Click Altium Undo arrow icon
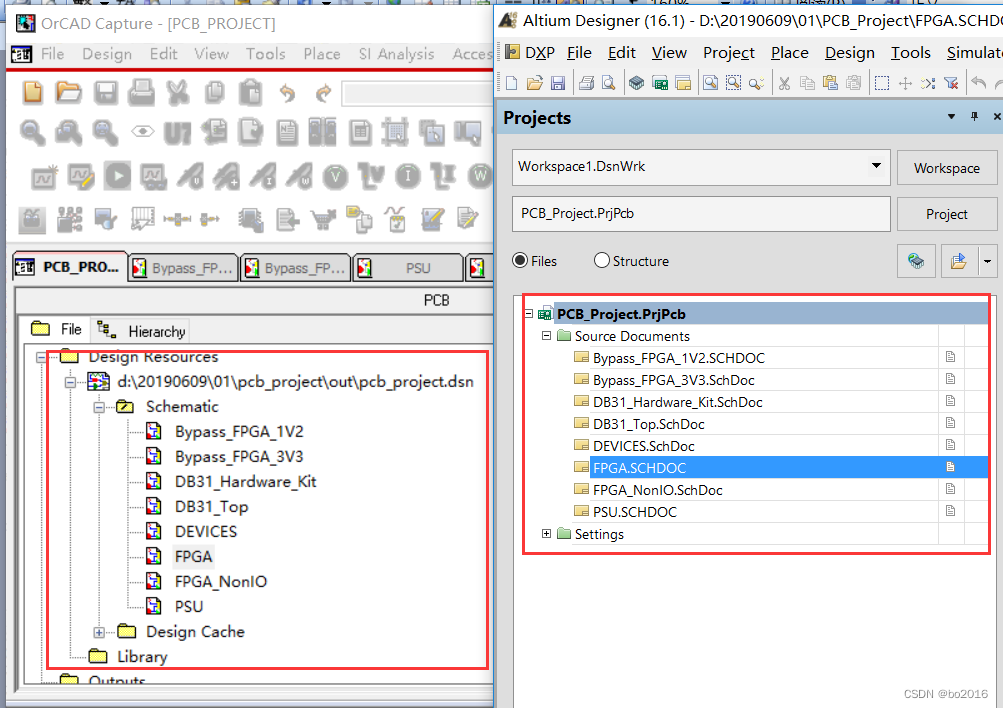The height and width of the screenshot is (708, 1003). pos(979,83)
